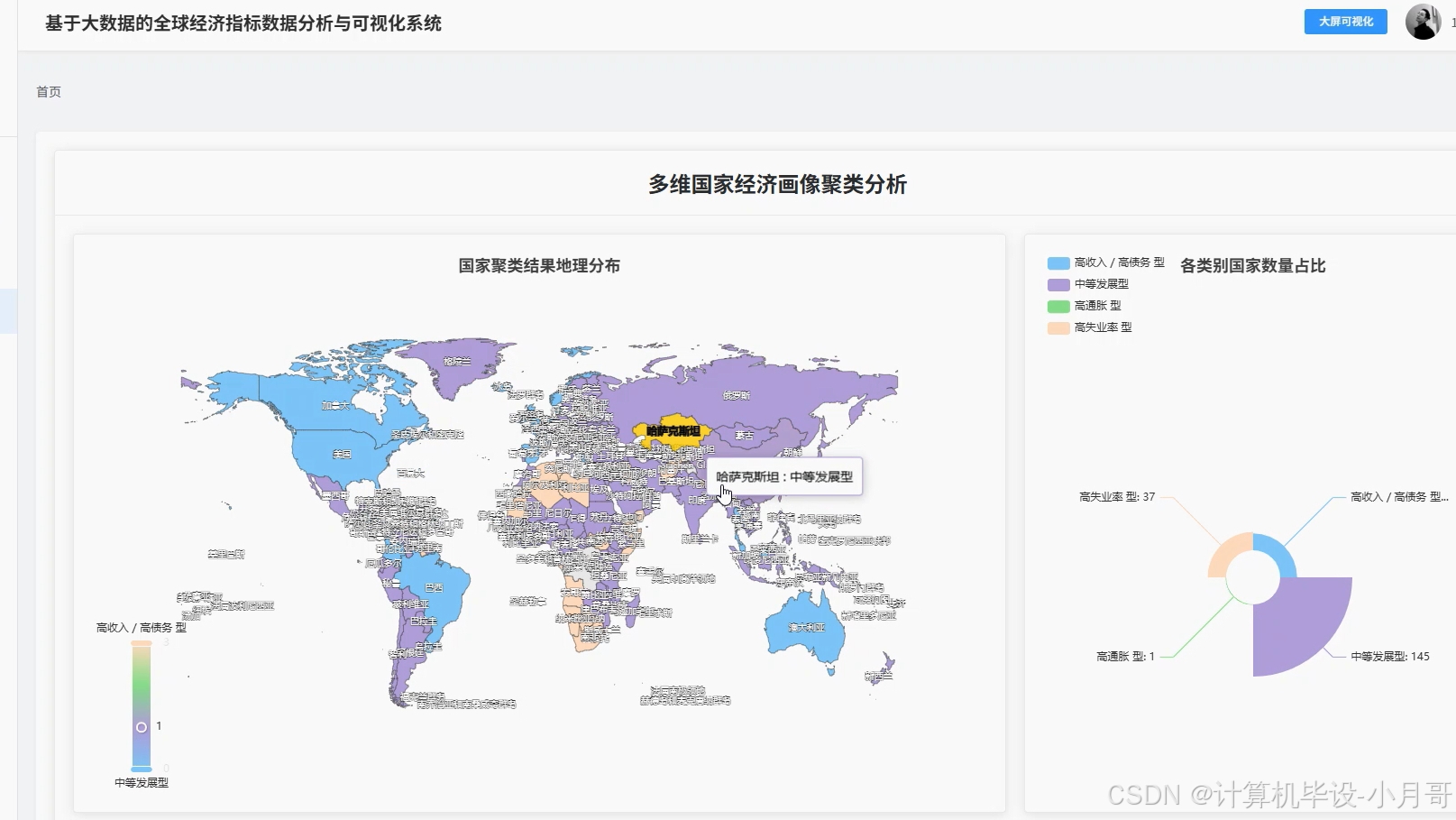Select 美国 on the world map

[342, 454]
